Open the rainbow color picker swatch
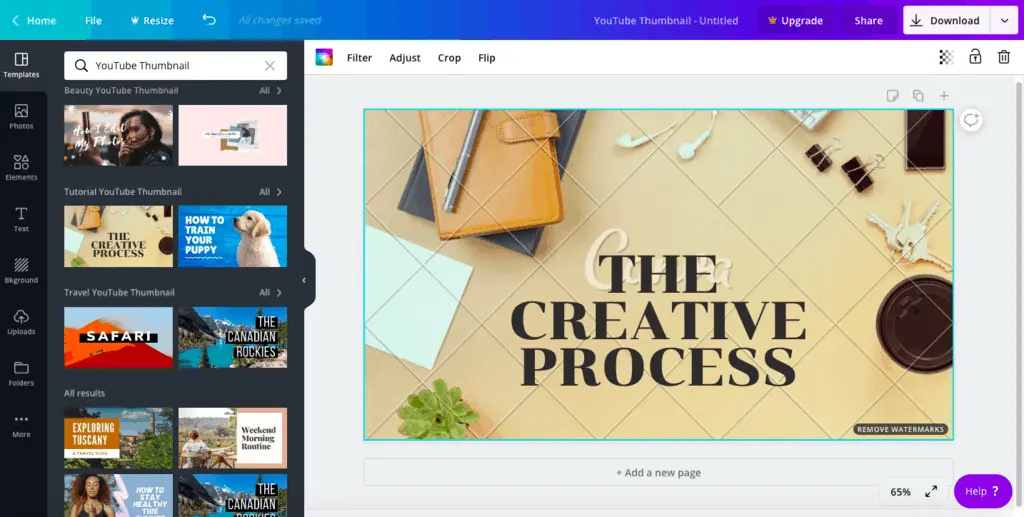Screen dimensions: 1024x517 pyautogui.click(x=324, y=58)
